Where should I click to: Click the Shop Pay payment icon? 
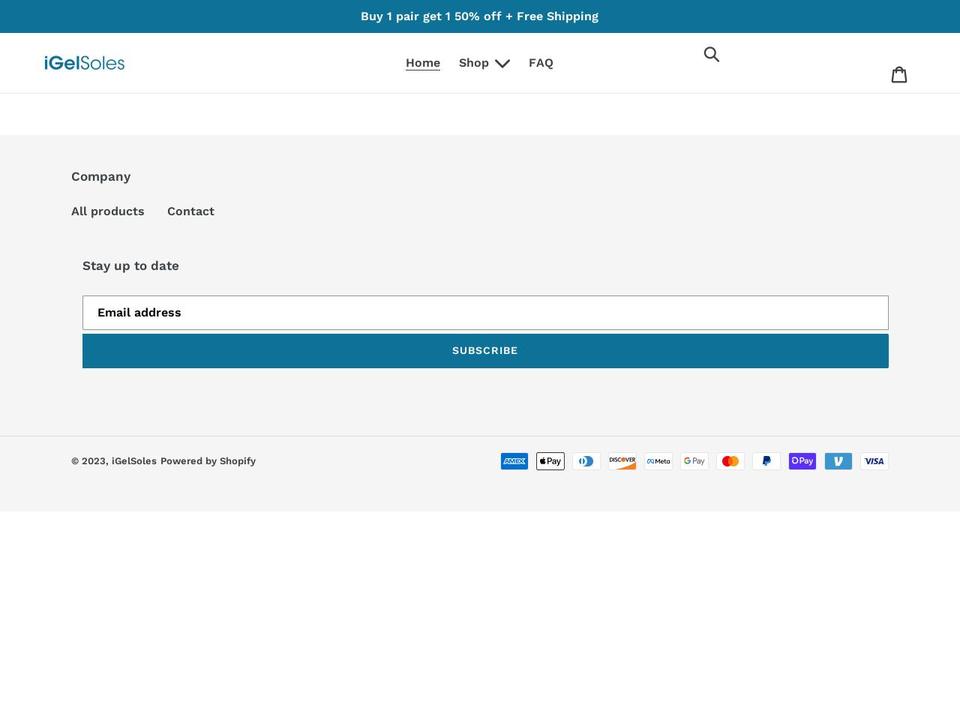pyautogui.click(x=802, y=461)
